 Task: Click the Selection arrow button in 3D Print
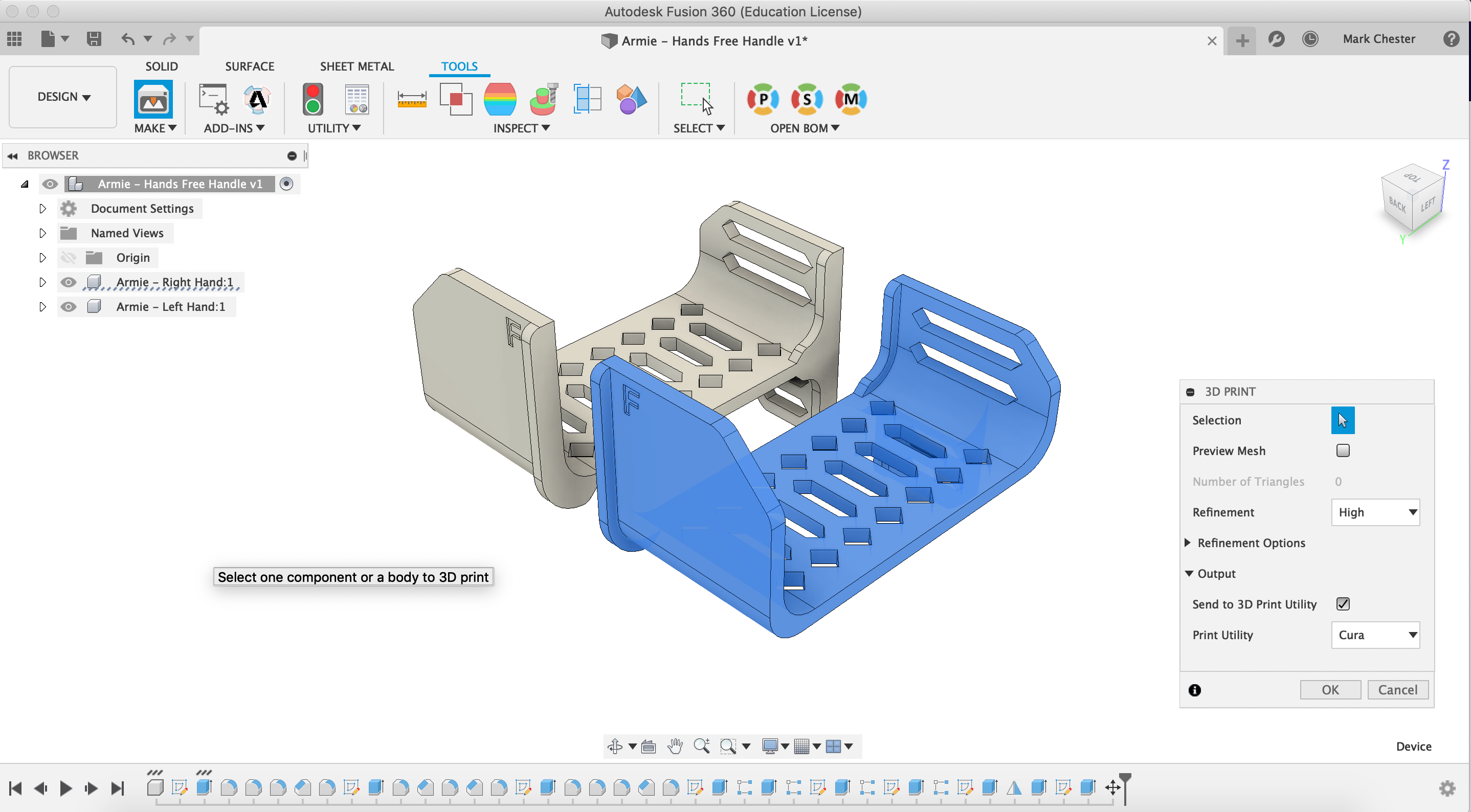tap(1343, 420)
